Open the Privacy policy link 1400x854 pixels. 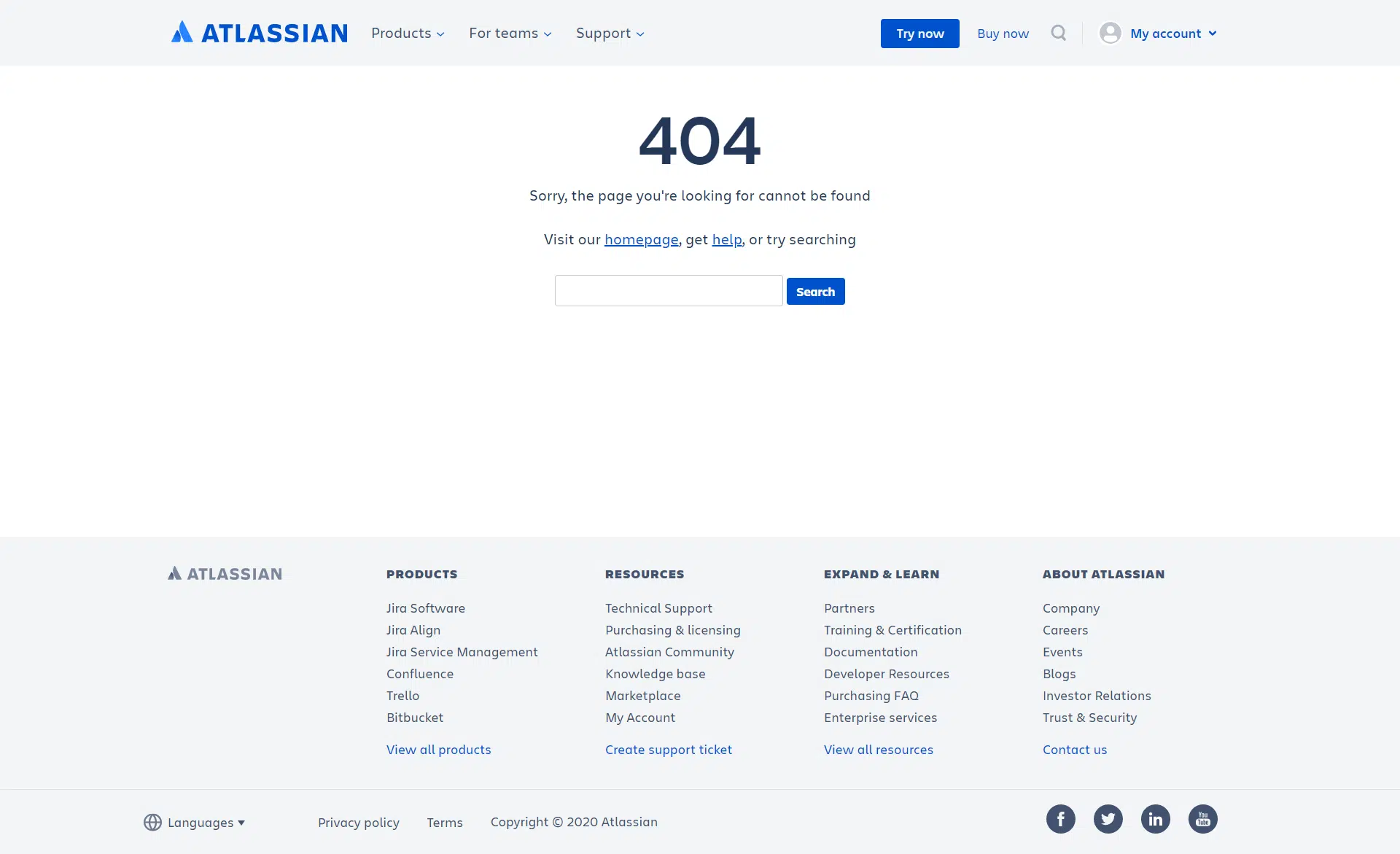click(x=359, y=823)
